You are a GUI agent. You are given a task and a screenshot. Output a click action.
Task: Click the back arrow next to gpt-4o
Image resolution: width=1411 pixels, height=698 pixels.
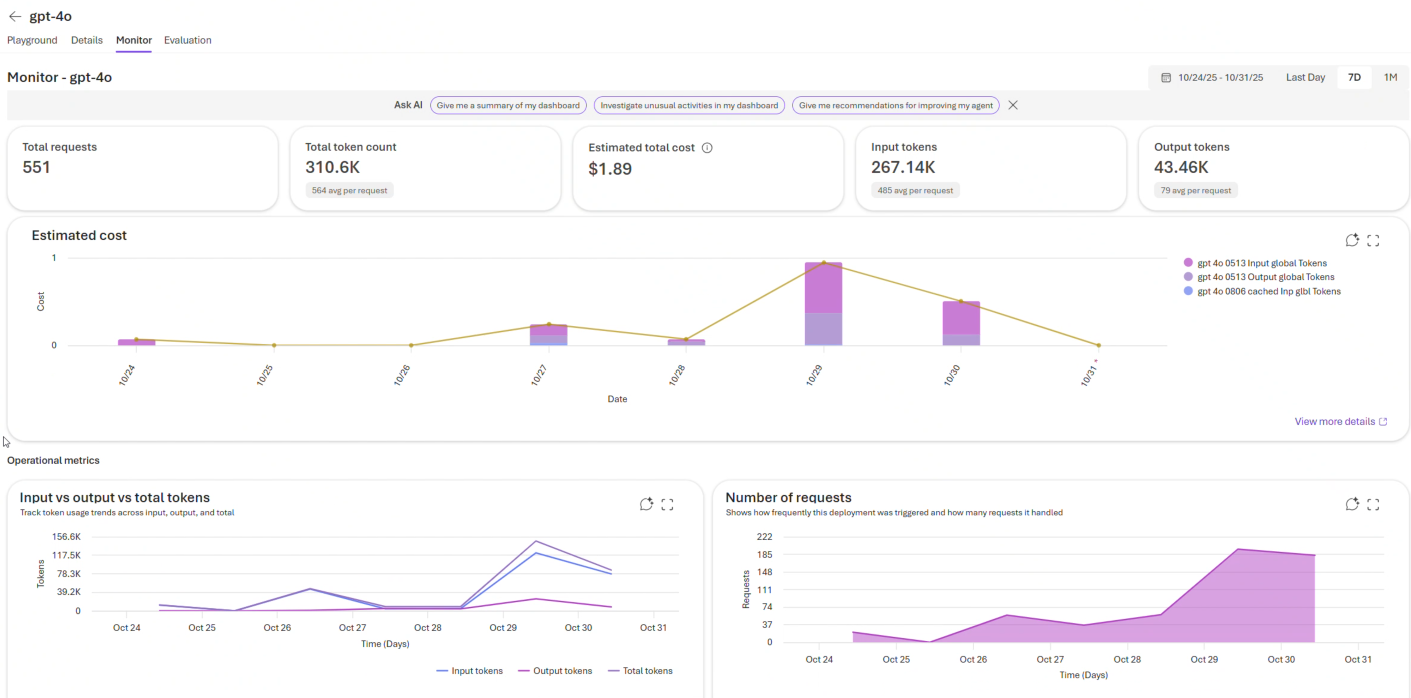click(x=14, y=16)
